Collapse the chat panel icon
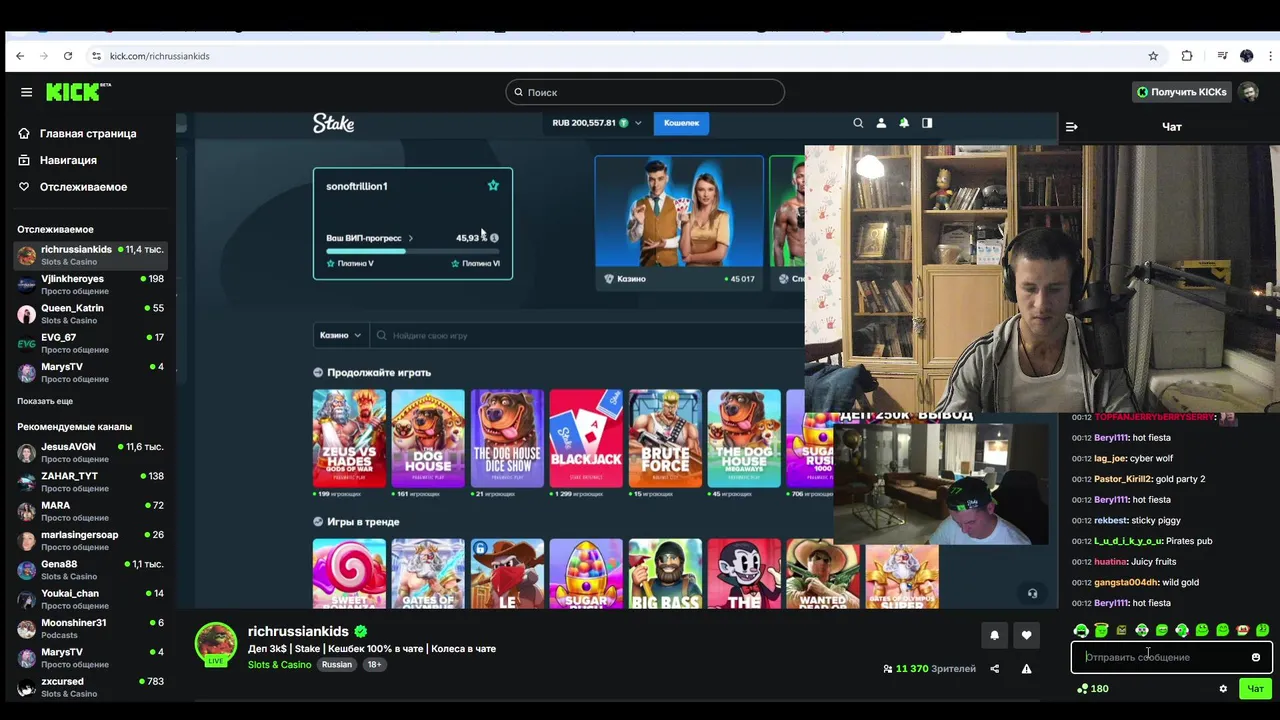 [1071, 127]
